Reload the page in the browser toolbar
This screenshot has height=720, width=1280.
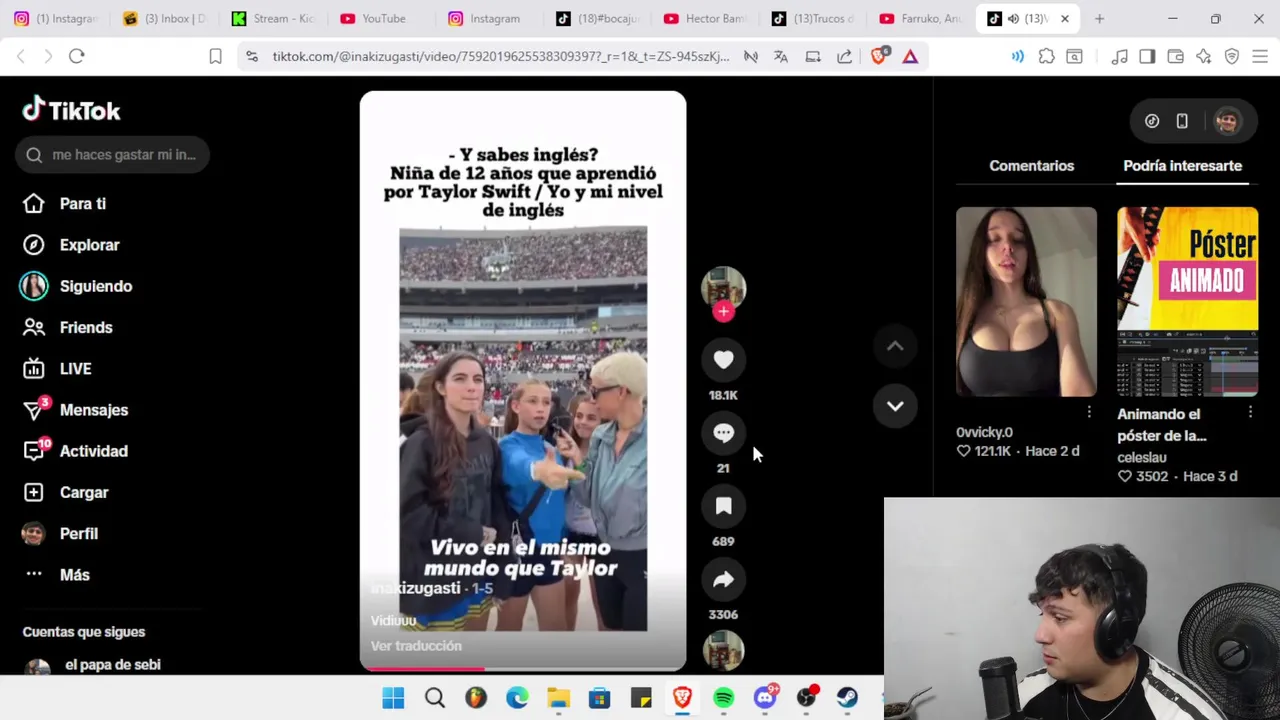76,57
